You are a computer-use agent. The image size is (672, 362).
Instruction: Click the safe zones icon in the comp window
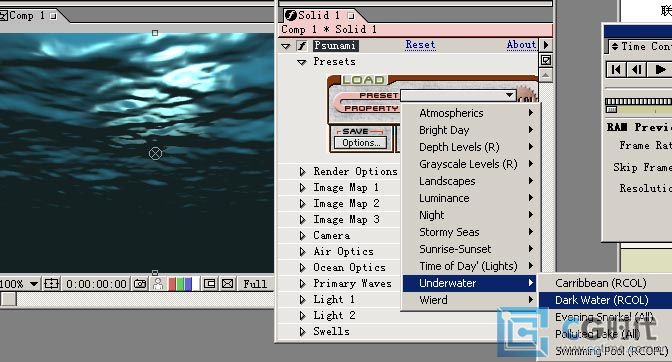(x=51, y=284)
